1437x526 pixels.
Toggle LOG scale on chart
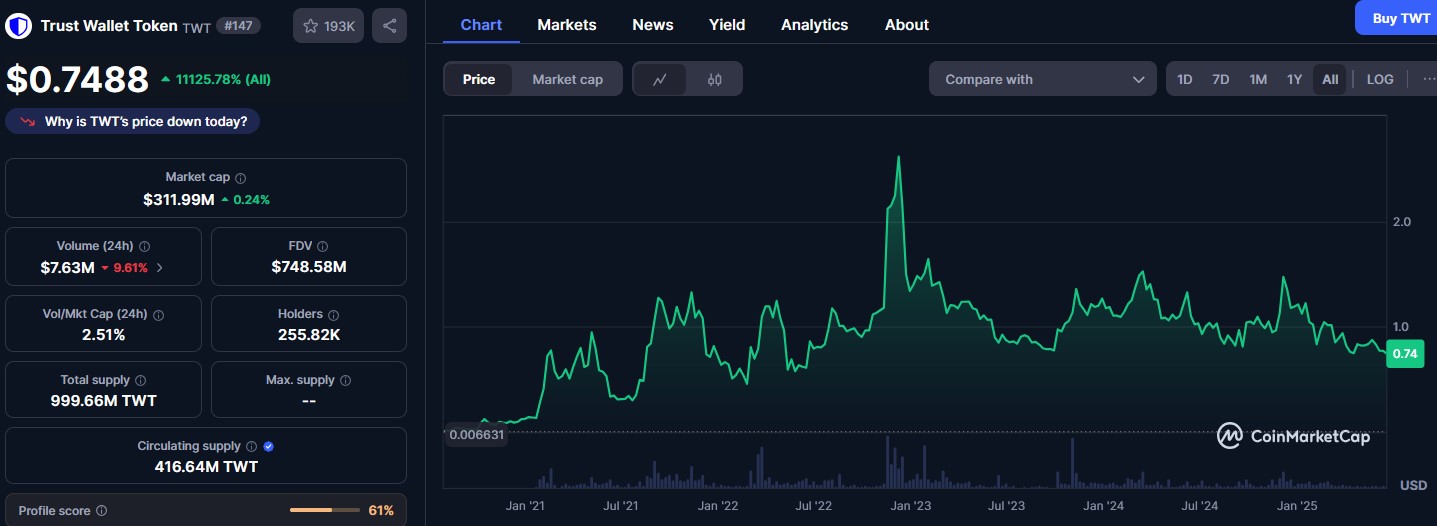[x=1380, y=79]
